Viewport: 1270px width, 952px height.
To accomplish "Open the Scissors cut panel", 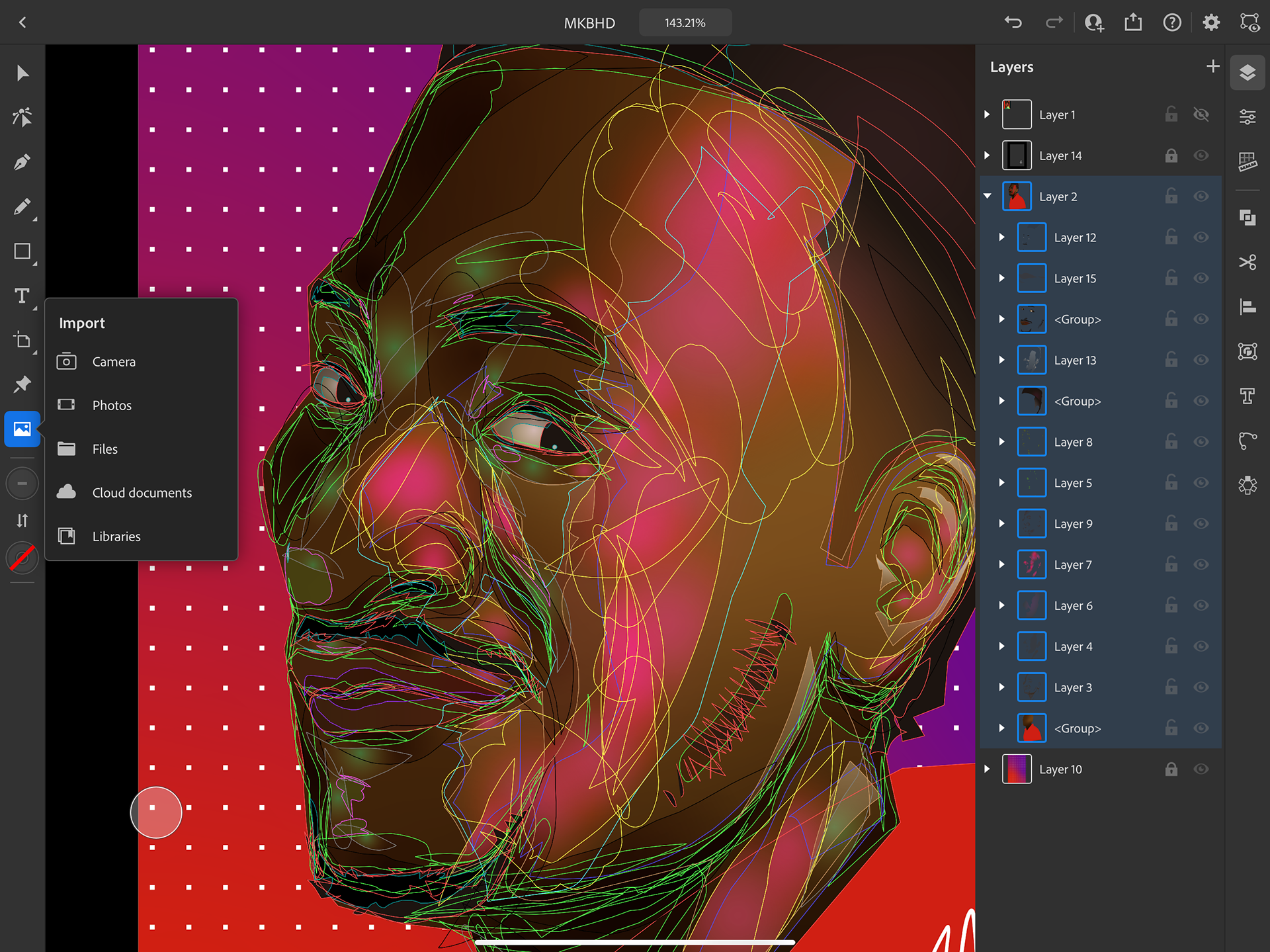I will (x=1248, y=263).
